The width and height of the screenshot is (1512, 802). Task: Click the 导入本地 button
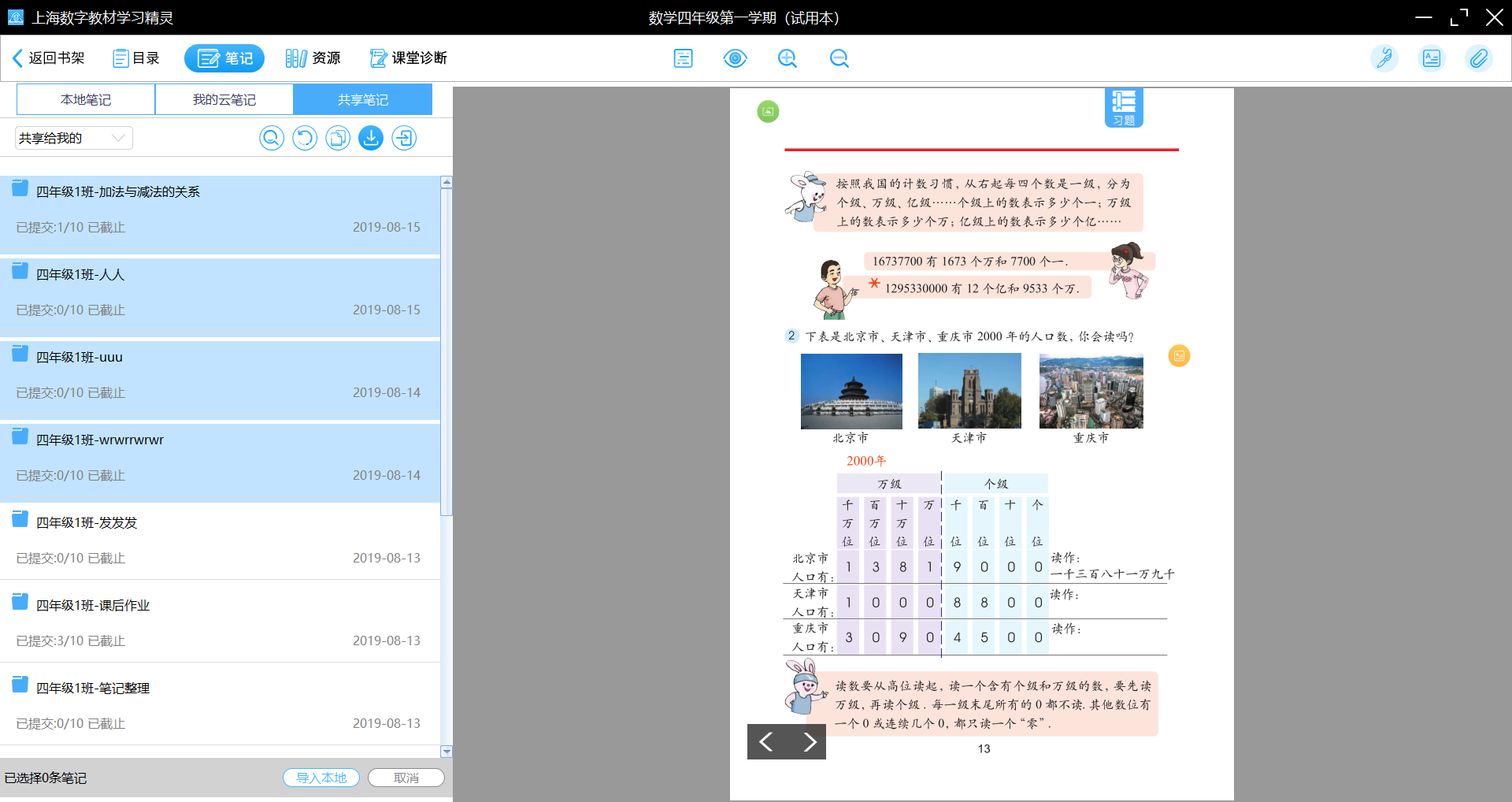coord(321,778)
